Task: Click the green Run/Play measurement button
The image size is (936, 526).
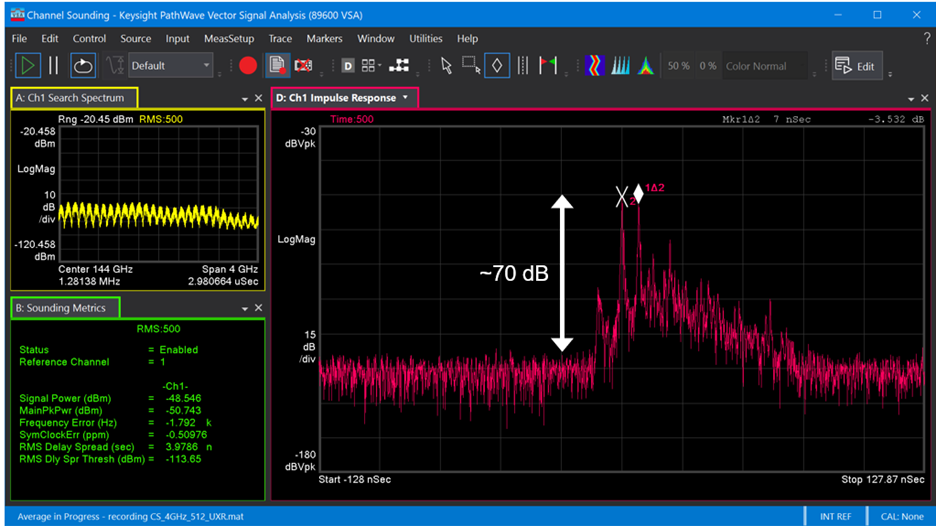Action: pos(27,66)
